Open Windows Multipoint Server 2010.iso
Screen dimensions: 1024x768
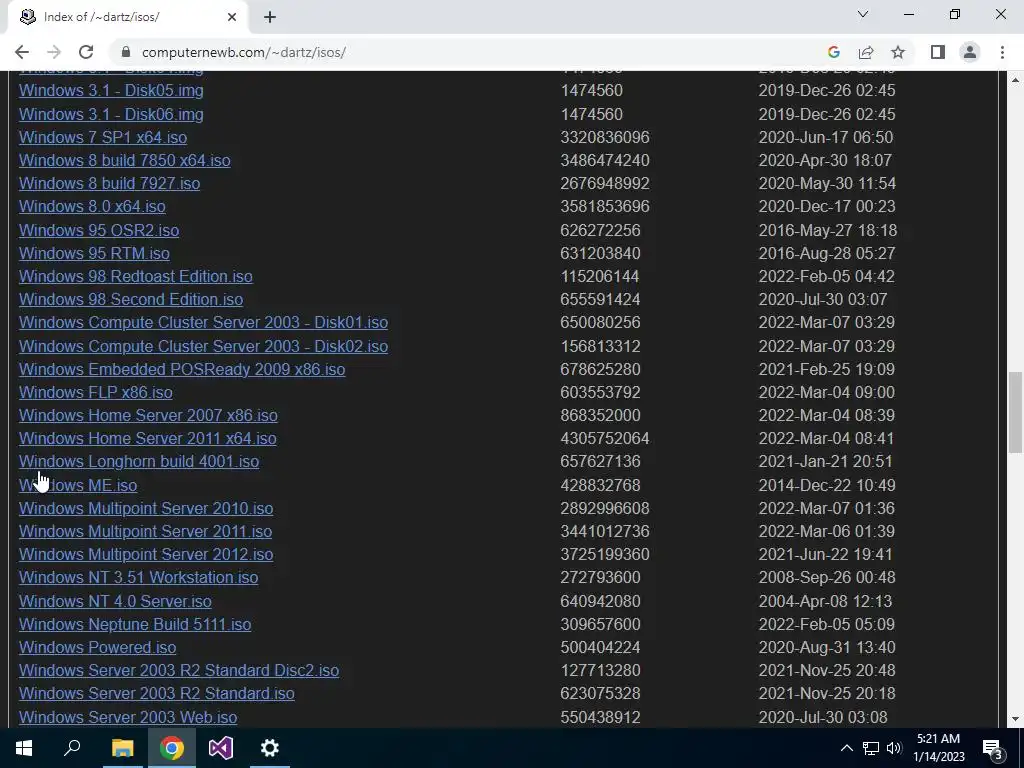(x=146, y=508)
